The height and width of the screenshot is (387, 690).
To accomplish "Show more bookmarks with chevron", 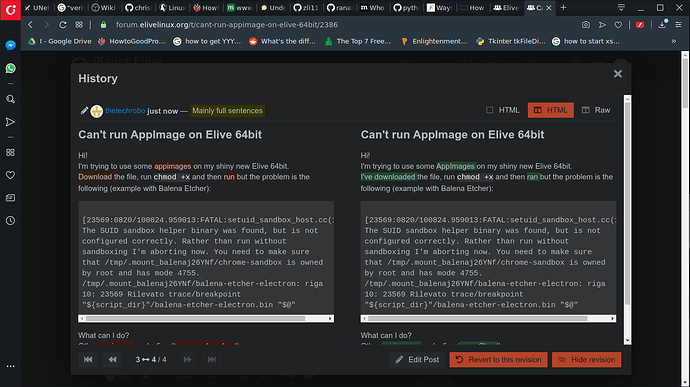I will (x=674, y=41).
